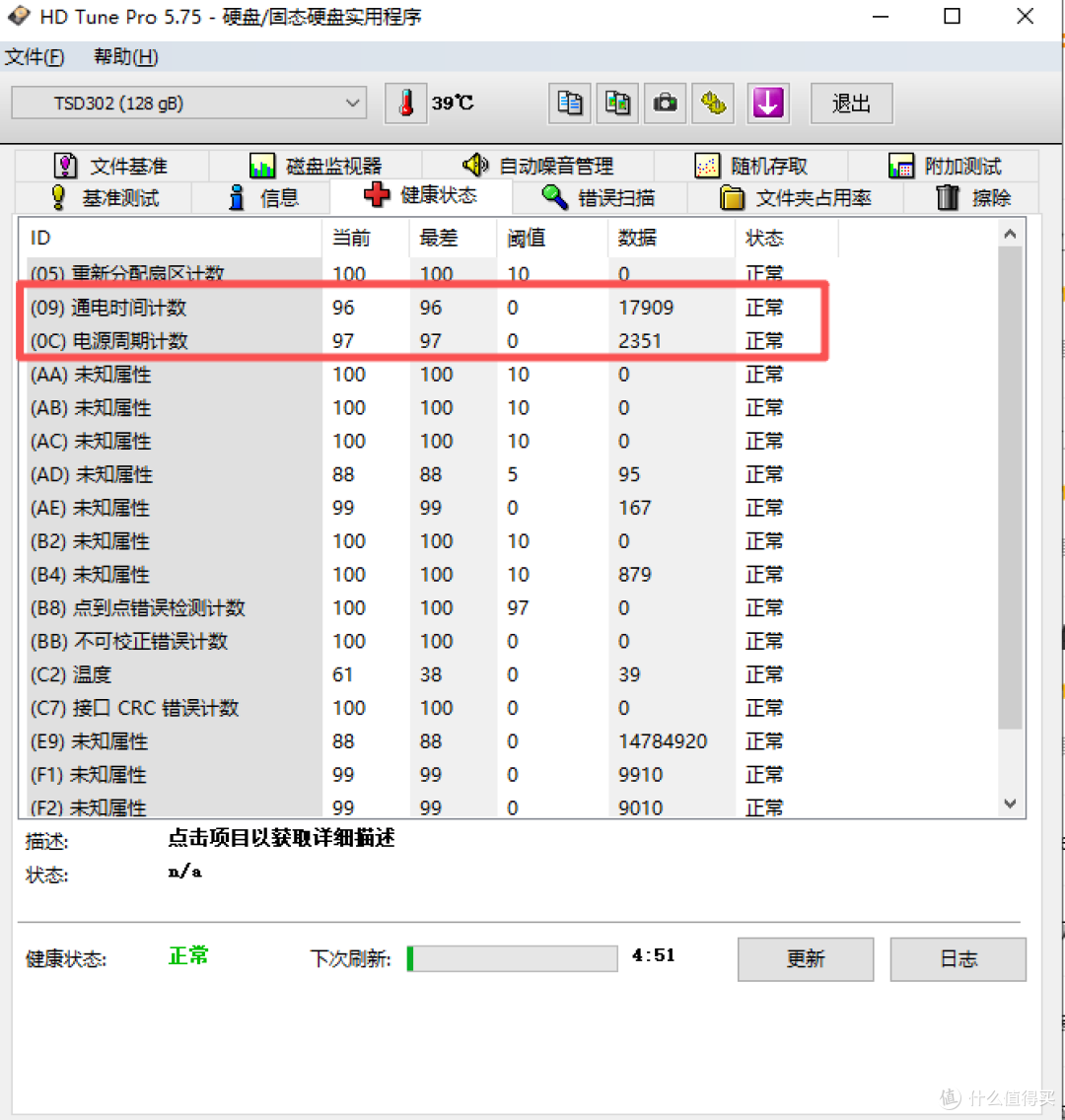This screenshot has width=1065, height=1120.
Task: Open the drive selection dropdown TSD302
Action: [189, 103]
